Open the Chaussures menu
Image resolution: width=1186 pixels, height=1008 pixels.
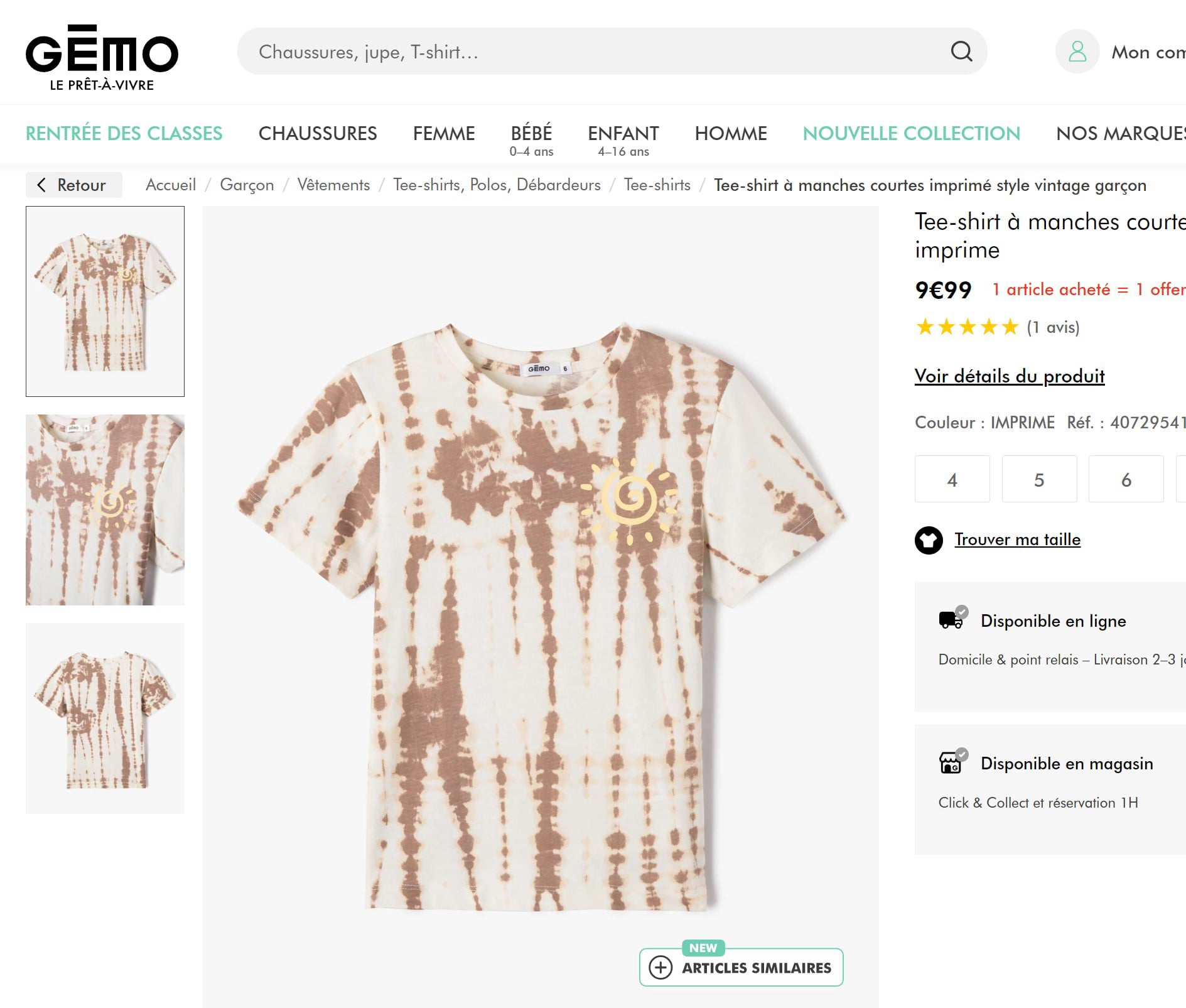click(318, 134)
